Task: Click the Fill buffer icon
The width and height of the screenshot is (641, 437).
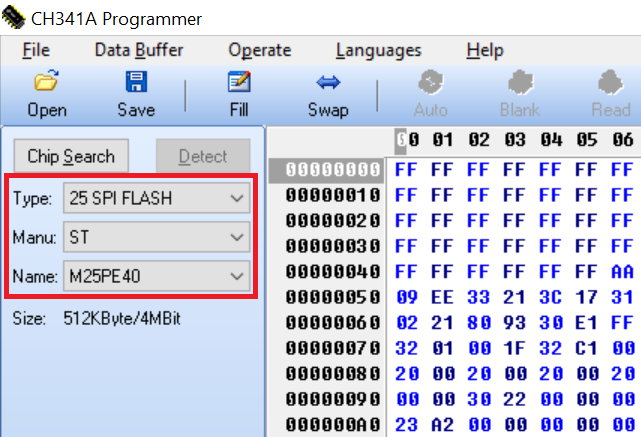Action: 238,83
